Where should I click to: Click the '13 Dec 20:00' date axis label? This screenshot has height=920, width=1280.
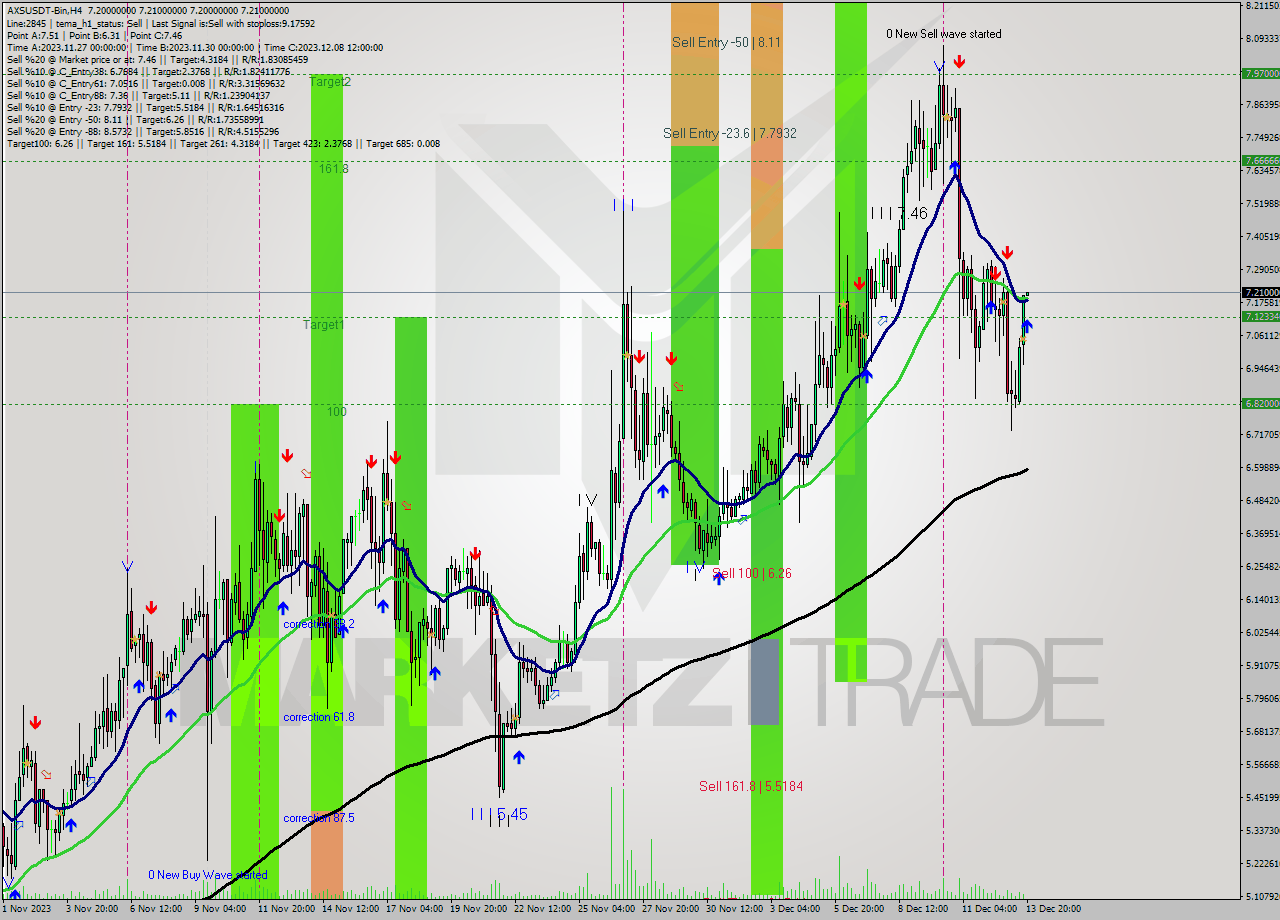[x=1053, y=909]
